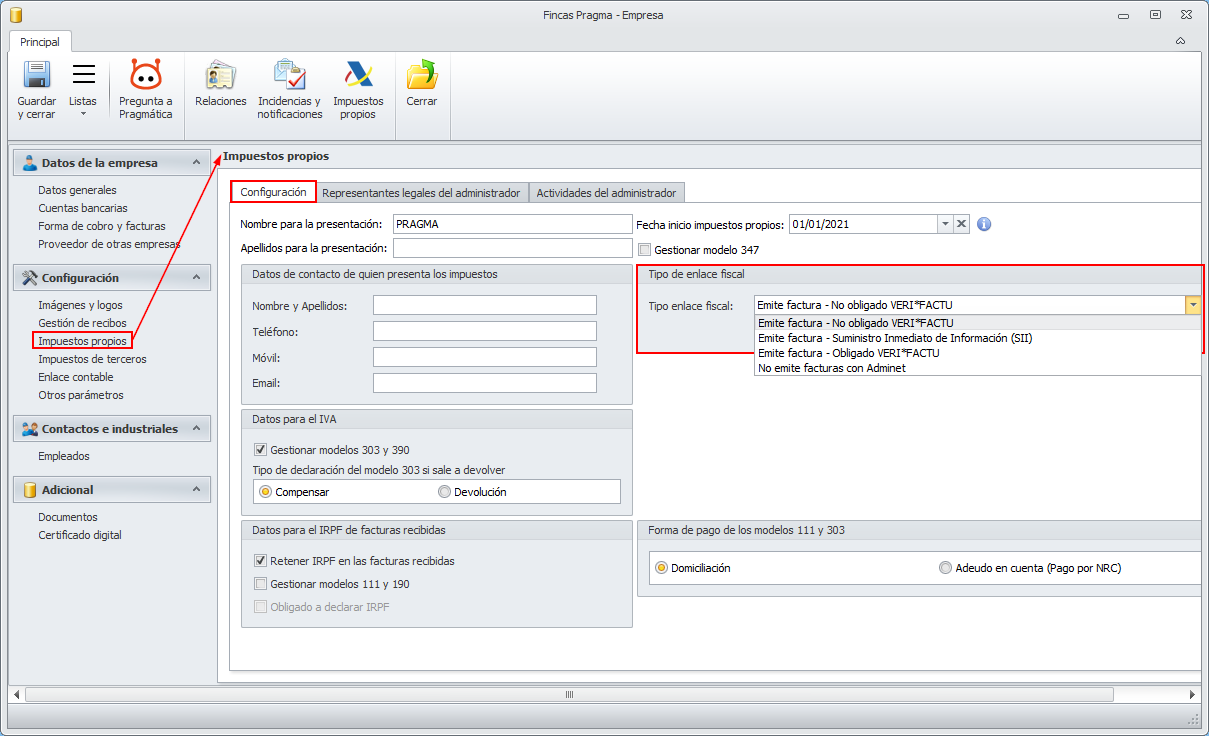Select the Compensar radio option

265,492
